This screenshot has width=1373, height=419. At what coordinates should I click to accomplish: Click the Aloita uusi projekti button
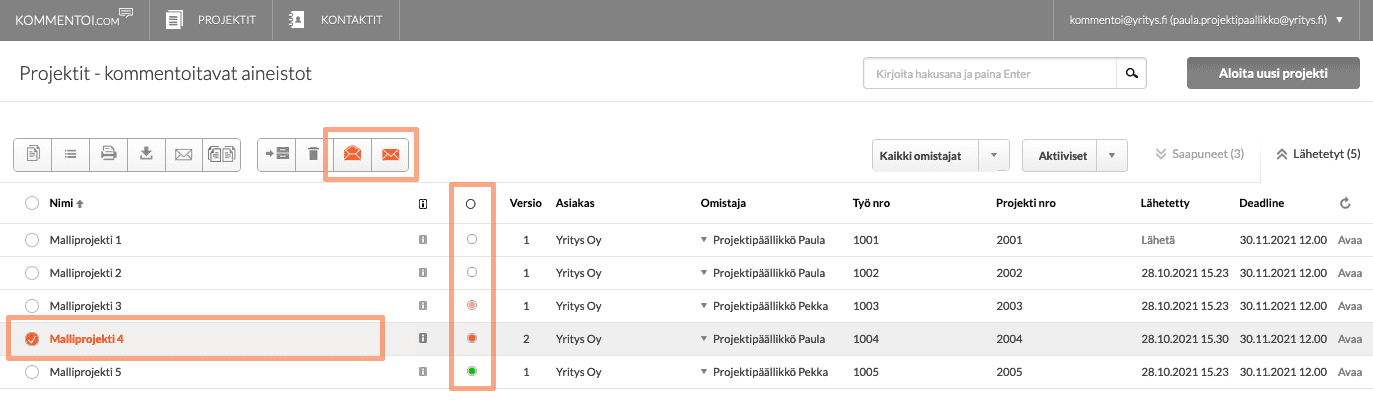1272,74
